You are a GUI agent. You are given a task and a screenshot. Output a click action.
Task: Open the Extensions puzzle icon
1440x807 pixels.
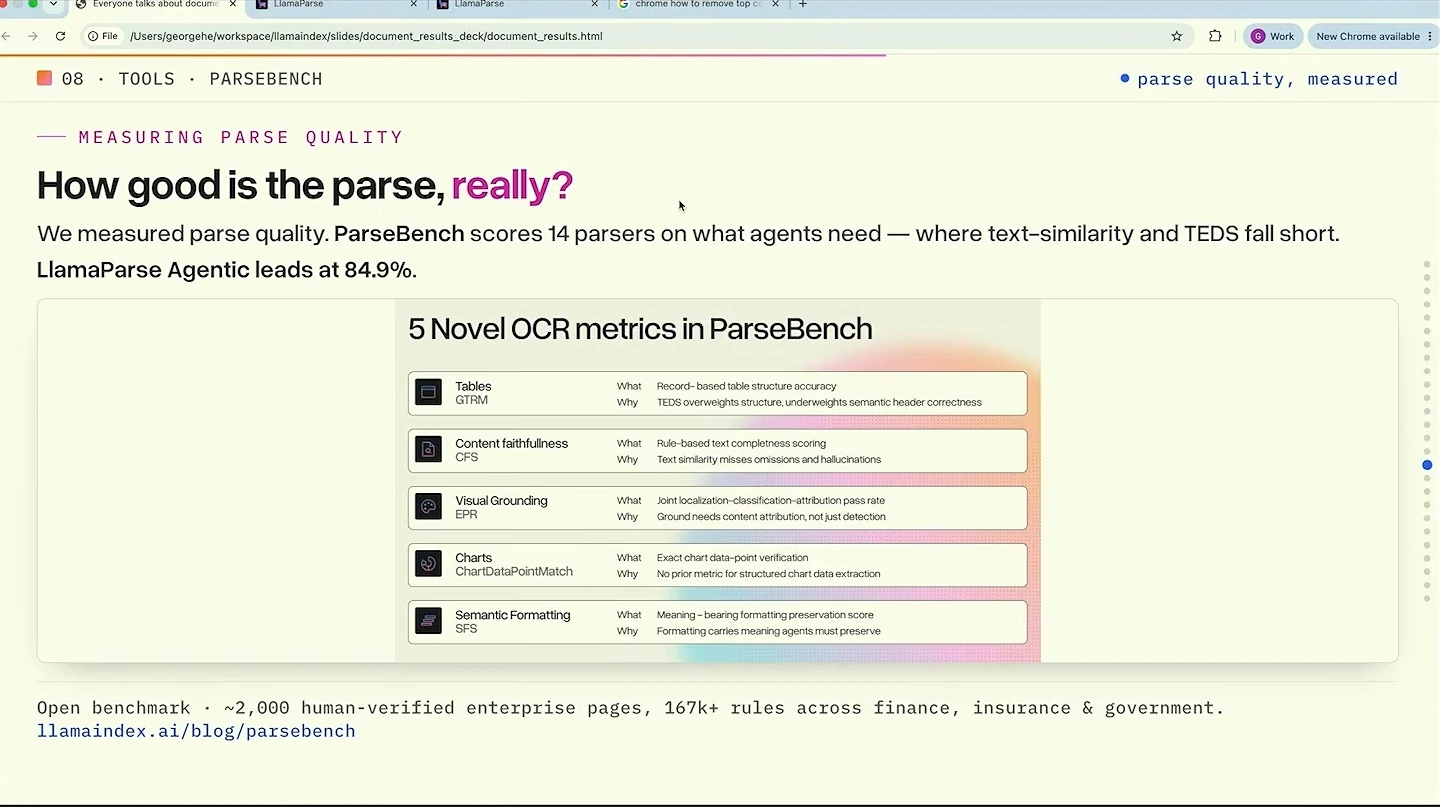click(1215, 36)
